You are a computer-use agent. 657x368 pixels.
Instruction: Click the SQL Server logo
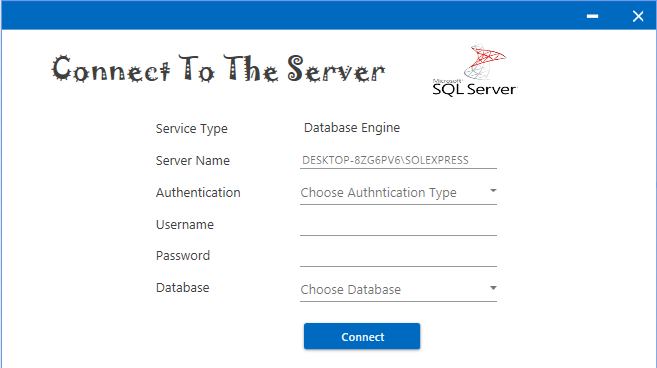(475, 70)
